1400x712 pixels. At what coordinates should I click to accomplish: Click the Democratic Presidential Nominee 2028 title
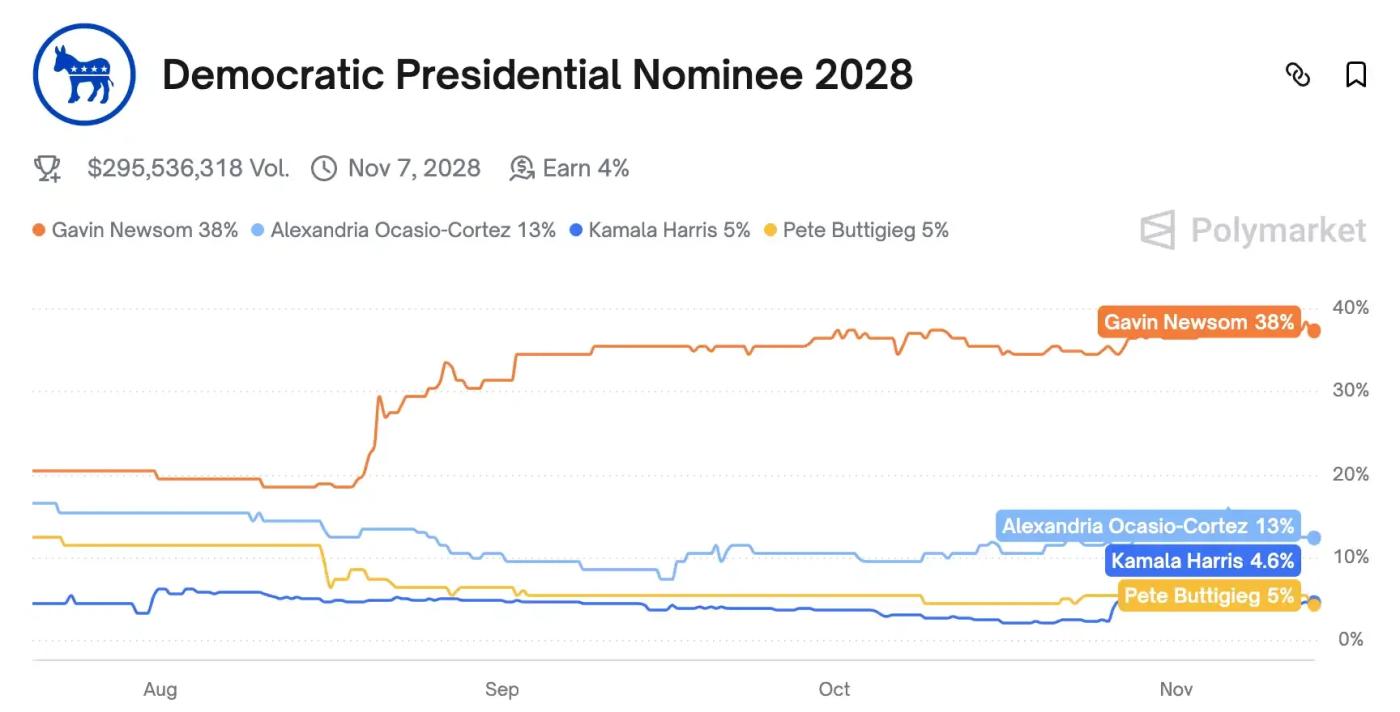(537, 75)
